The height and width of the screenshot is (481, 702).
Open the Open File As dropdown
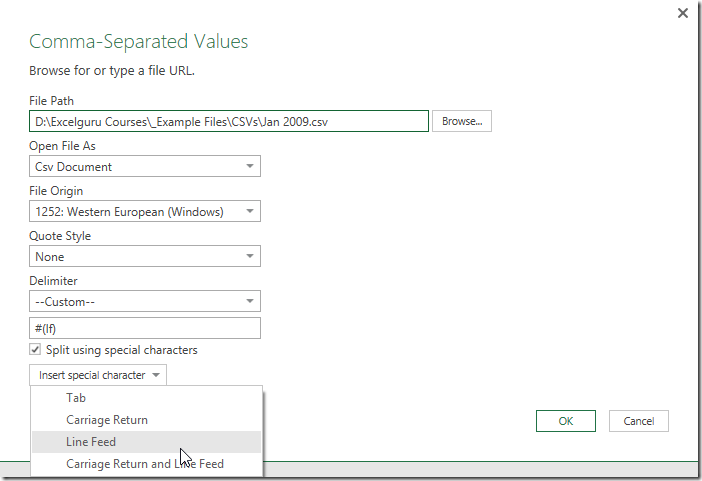pyautogui.click(x=145, y=167)
